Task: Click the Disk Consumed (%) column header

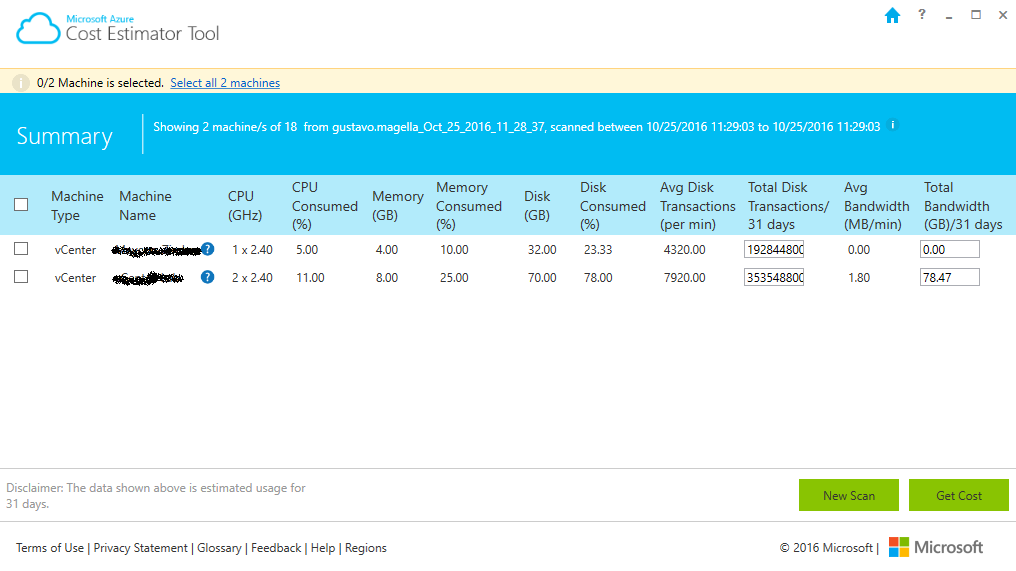Action: pyautogui.click(x=612, y=205)
